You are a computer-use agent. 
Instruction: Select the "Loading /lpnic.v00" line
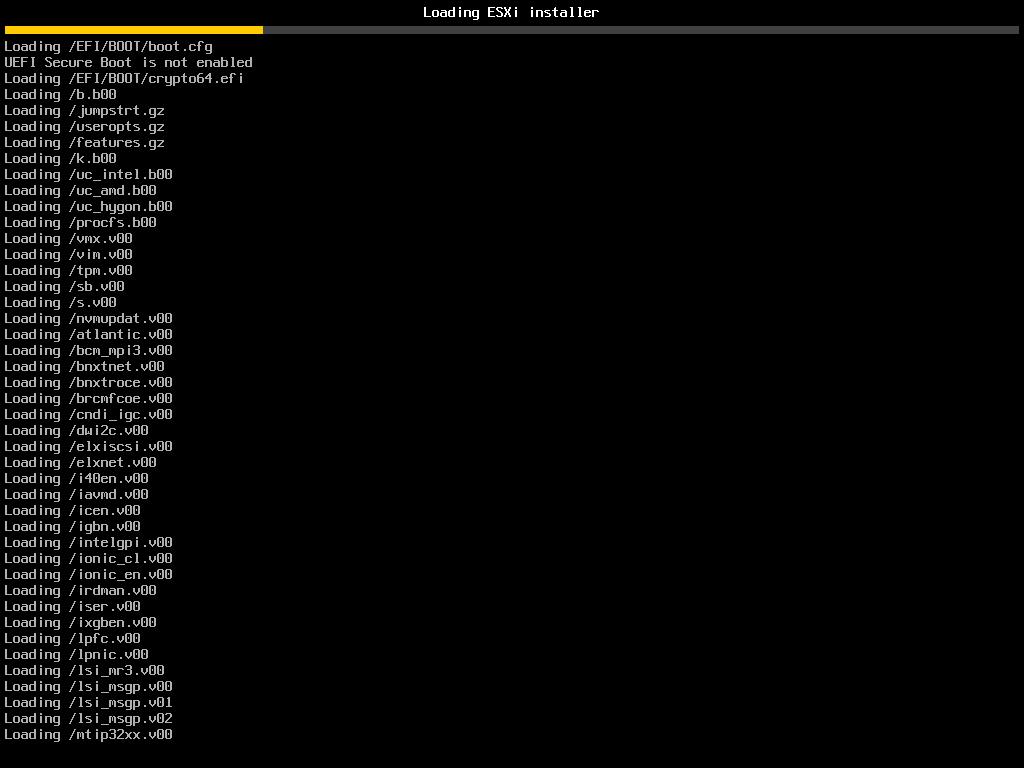(x=76, y=654)
